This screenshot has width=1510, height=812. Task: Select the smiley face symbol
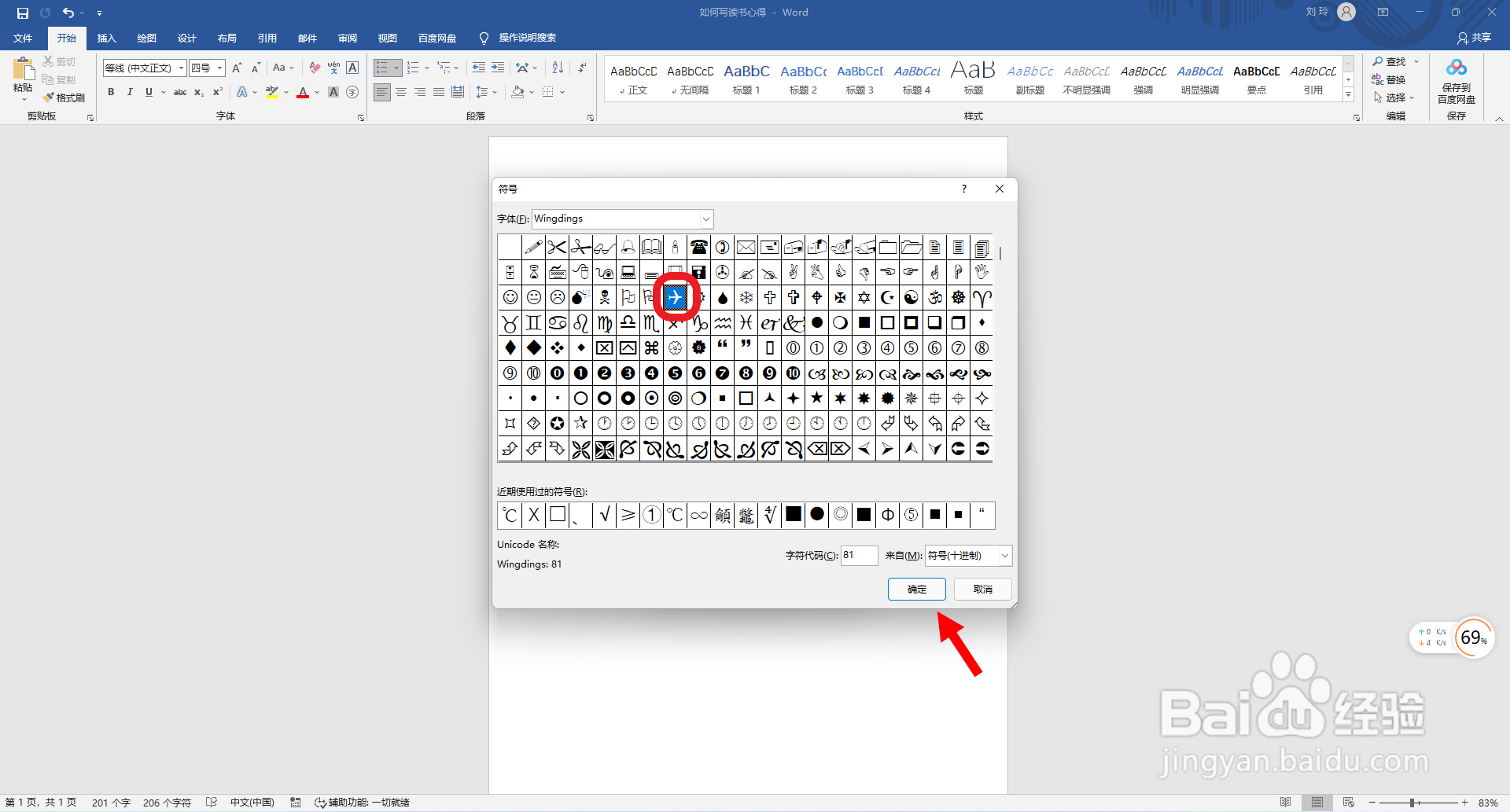510,298
